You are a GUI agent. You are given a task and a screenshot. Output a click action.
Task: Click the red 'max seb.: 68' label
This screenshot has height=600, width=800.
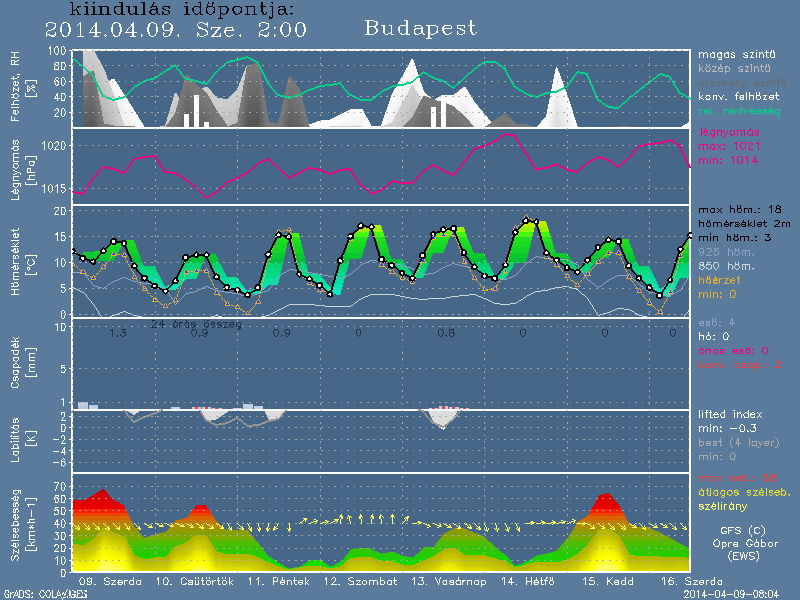[x=735, y=477]
